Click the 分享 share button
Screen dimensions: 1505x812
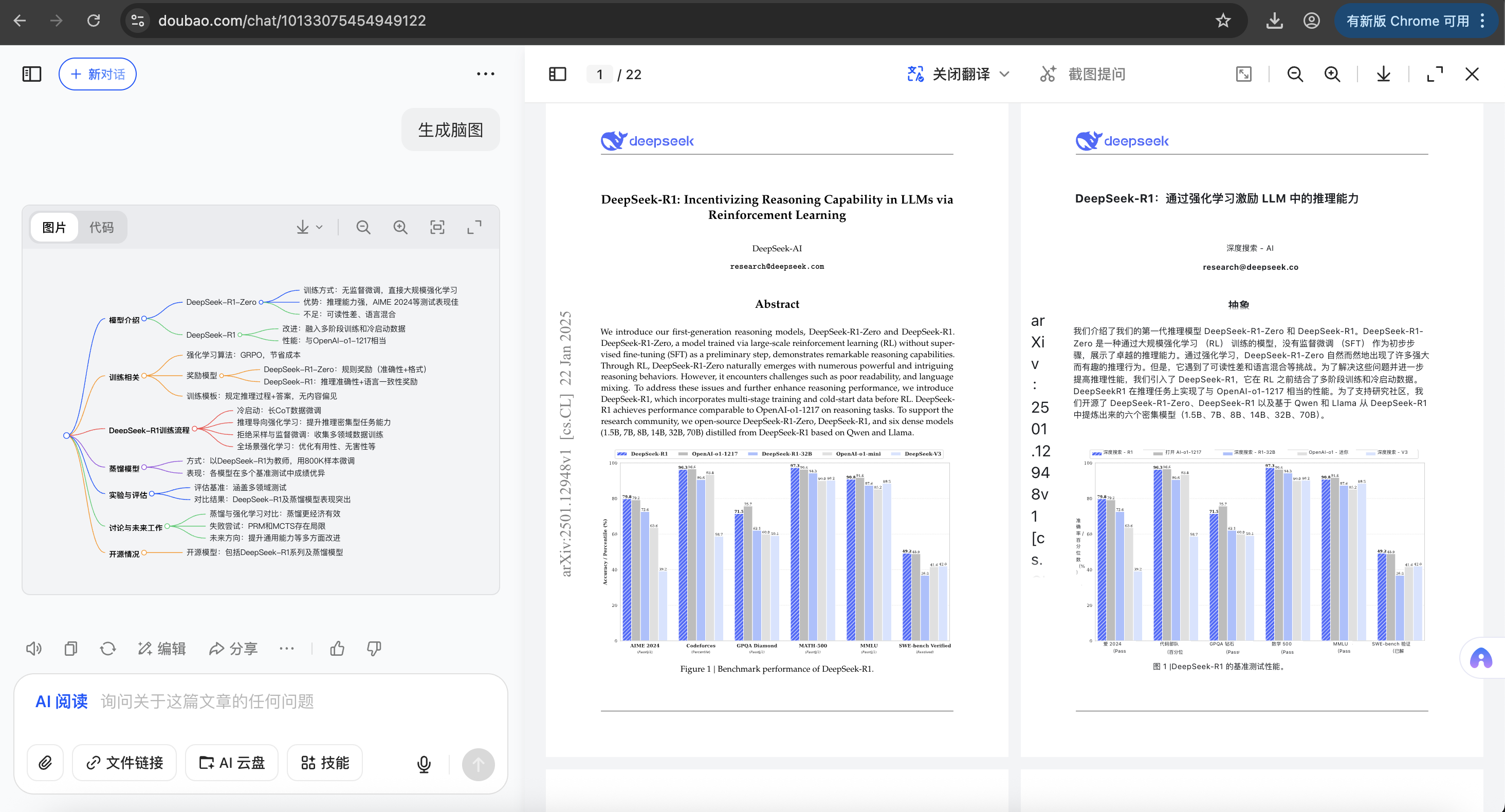click(x=234, y=649)
